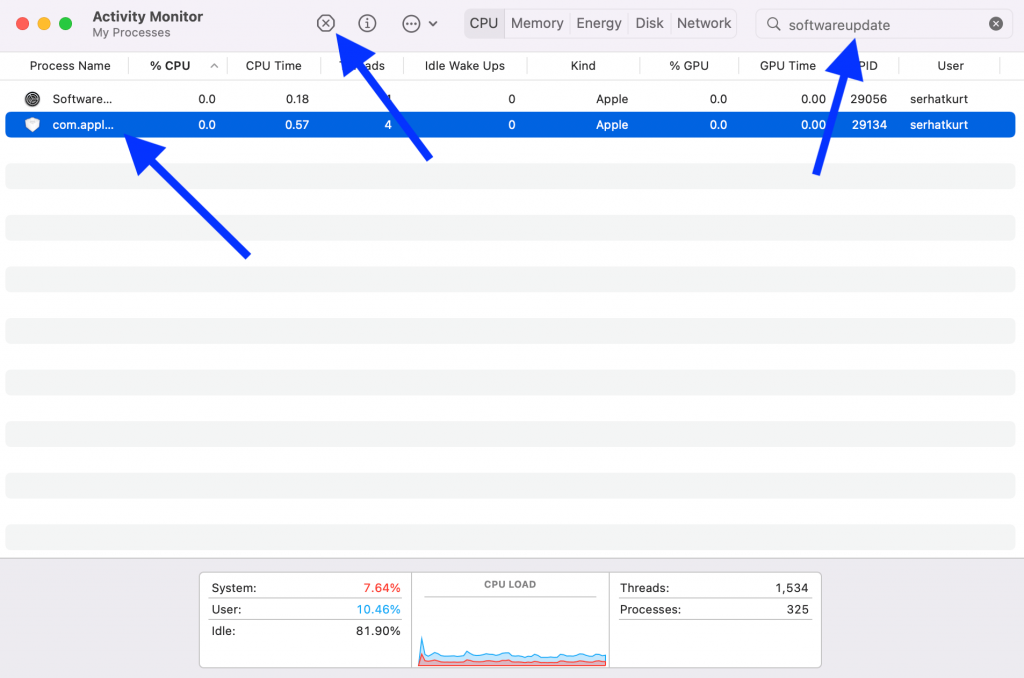This screenshot has width=1024, height=678.
Task: Click PID 29056 in the table
Action: tap(869, 99)
